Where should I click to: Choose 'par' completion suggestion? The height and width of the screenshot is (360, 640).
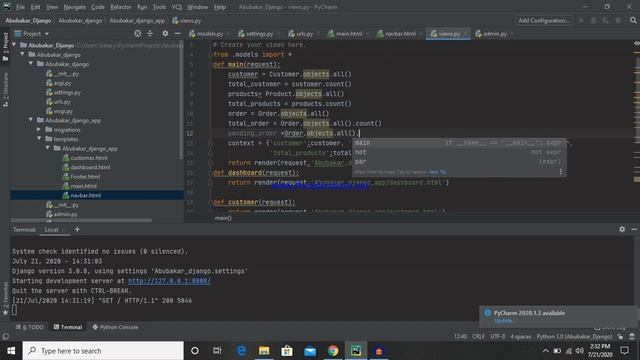[x=459, y=162]
